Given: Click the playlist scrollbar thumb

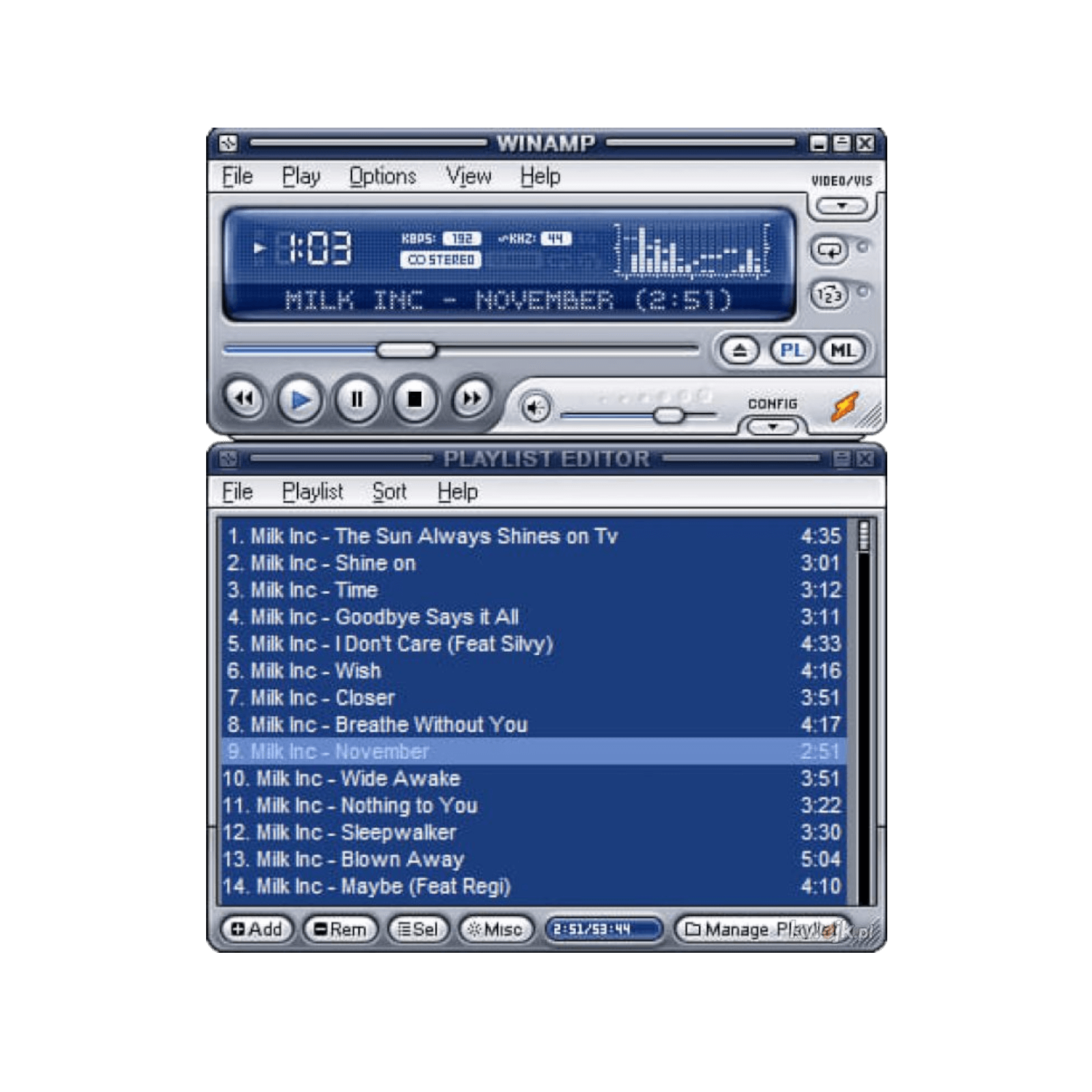Looking at the screenshot, I should tap(863, 536).
